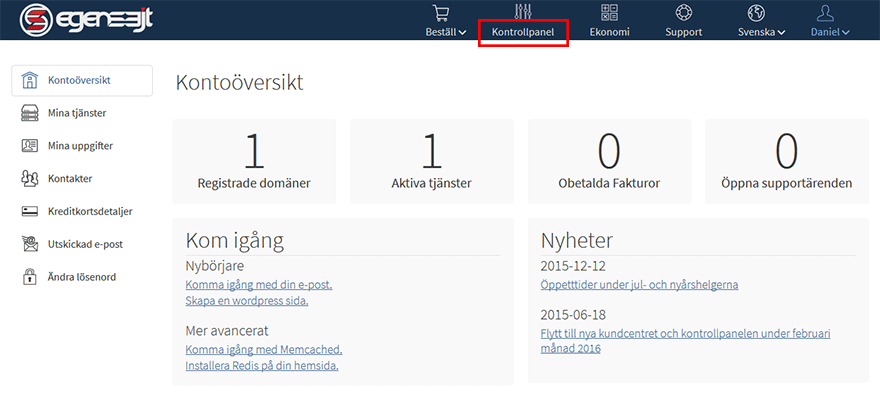Click the envelope icon beside Utskickad e-post
The height and width of the screenshot is (393, 880).
29,245
